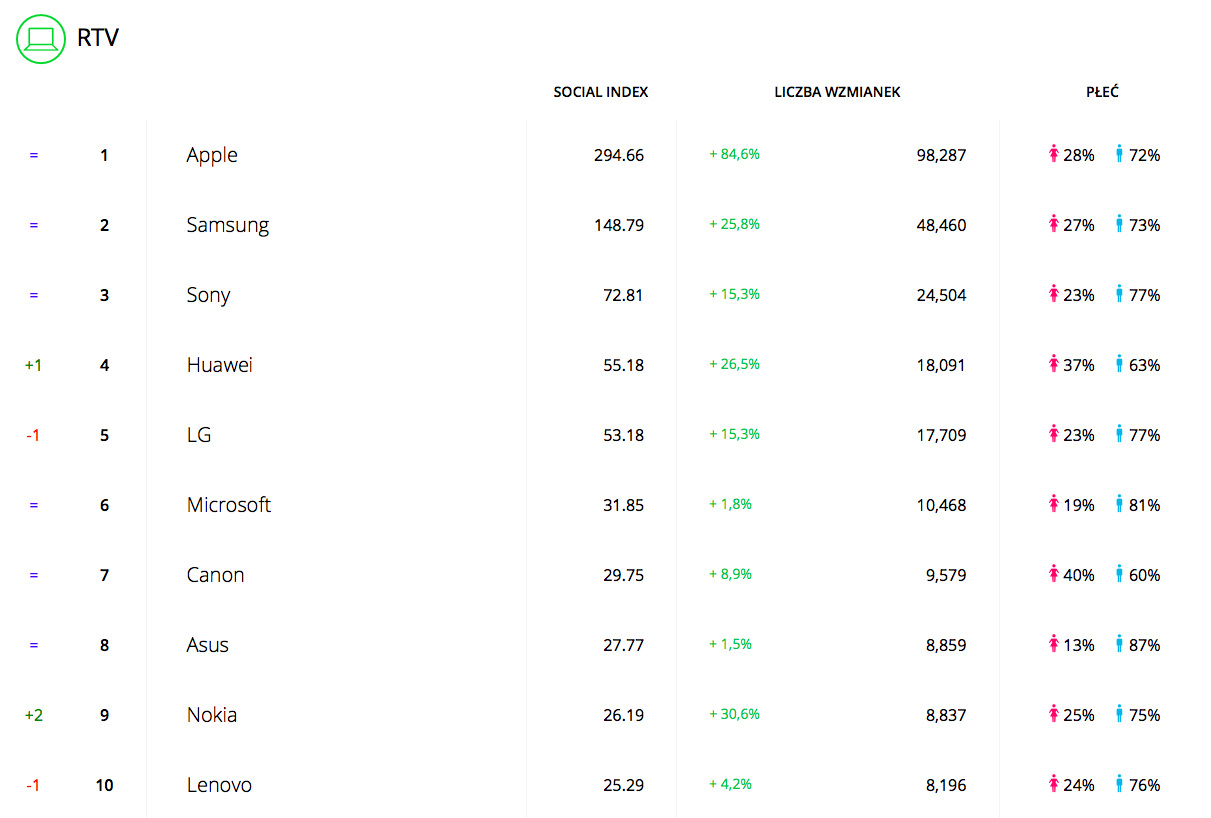The height and width of the screenshot is (818, 1211).
Task: Click the blue male icon in Asus row
Action: click(x=1119, y=644)
